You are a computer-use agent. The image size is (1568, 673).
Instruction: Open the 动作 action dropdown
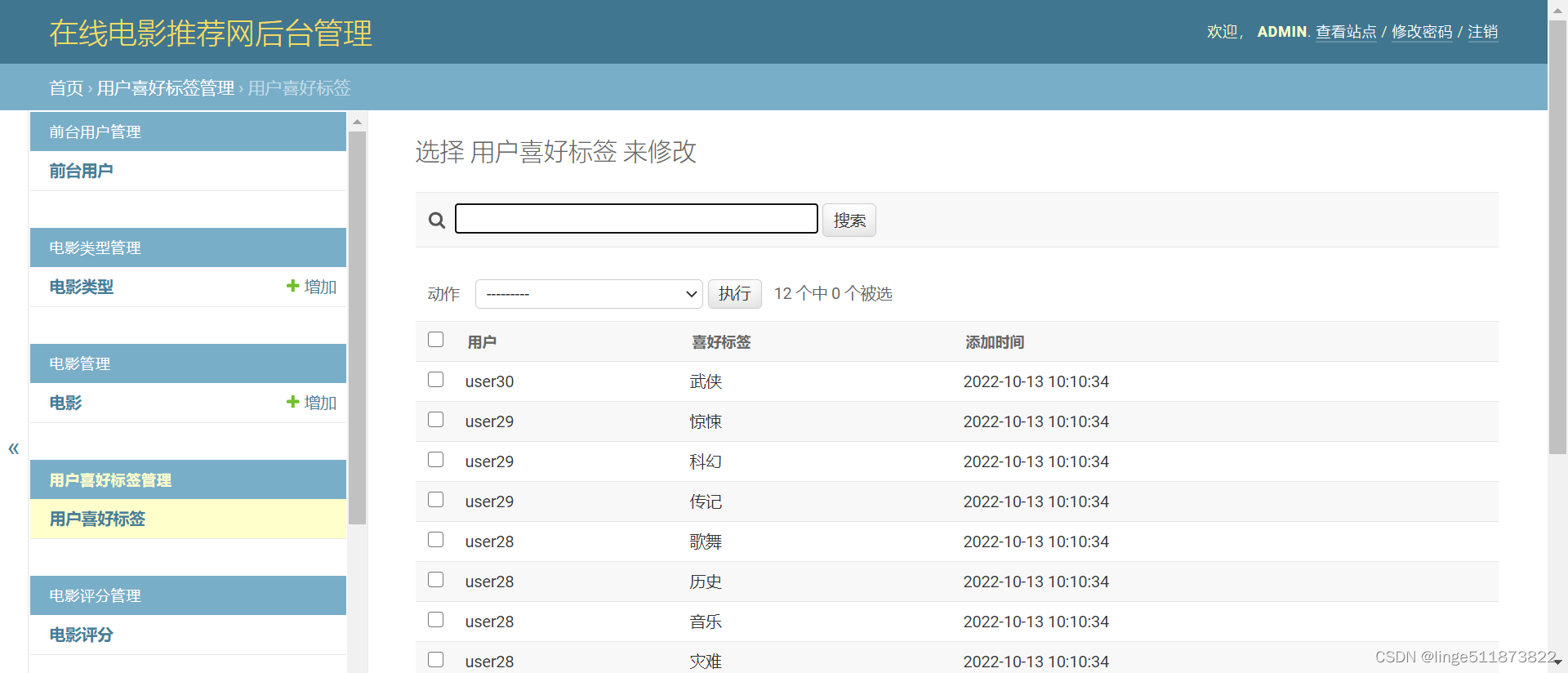click(x=589, y=294)
